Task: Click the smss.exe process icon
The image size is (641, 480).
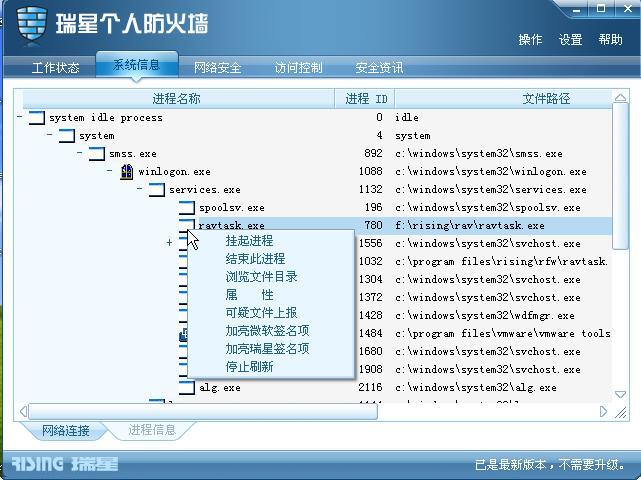Action: pos(97,154)
